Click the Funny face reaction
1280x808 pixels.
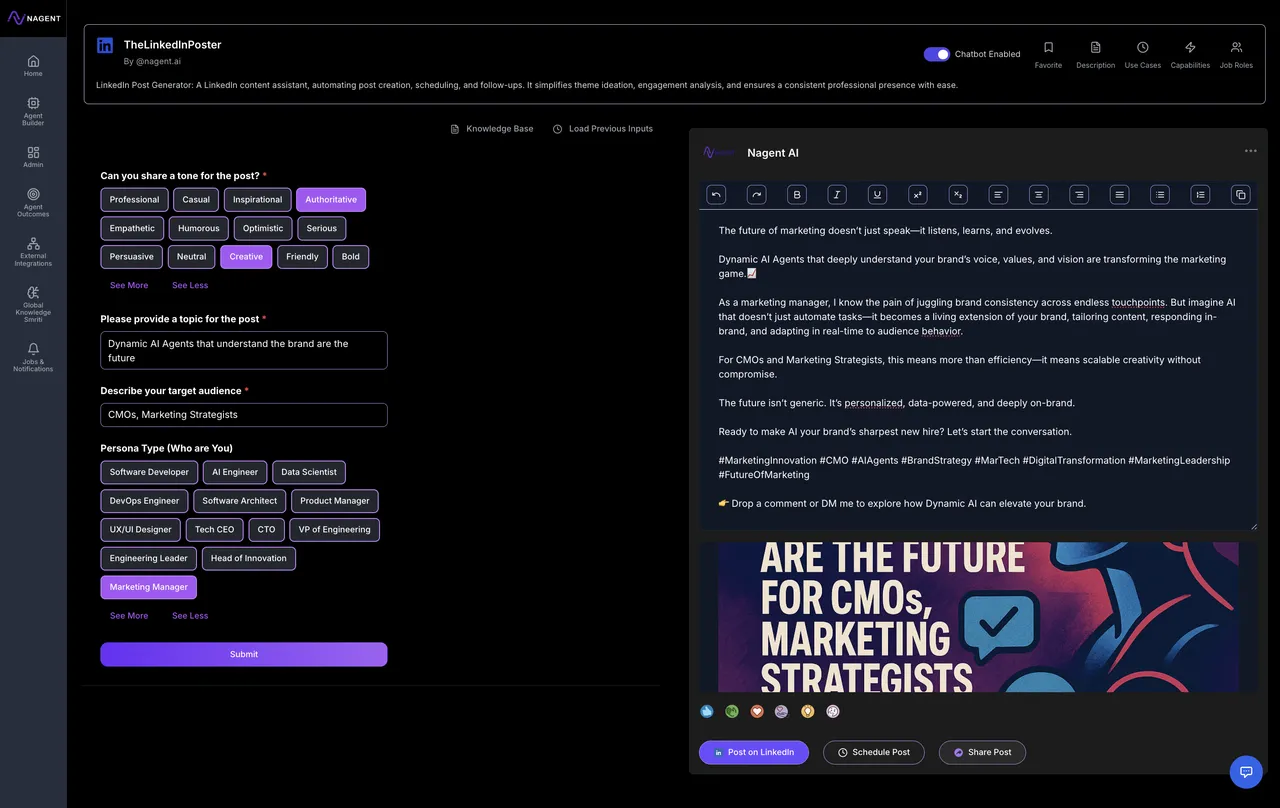click(833, 712)
